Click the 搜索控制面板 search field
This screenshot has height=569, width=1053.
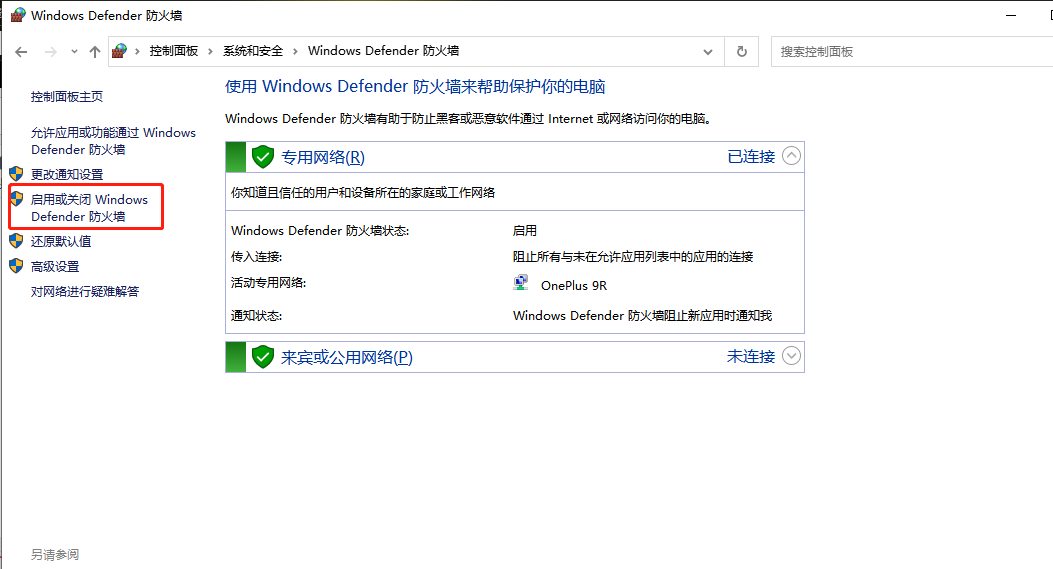pyautogui.click(x=912, y=52)
